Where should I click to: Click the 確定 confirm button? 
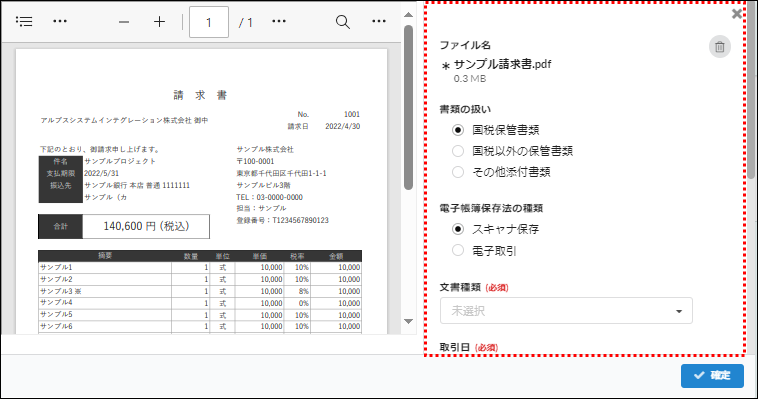pyautogui.click(x=712, y=376)
